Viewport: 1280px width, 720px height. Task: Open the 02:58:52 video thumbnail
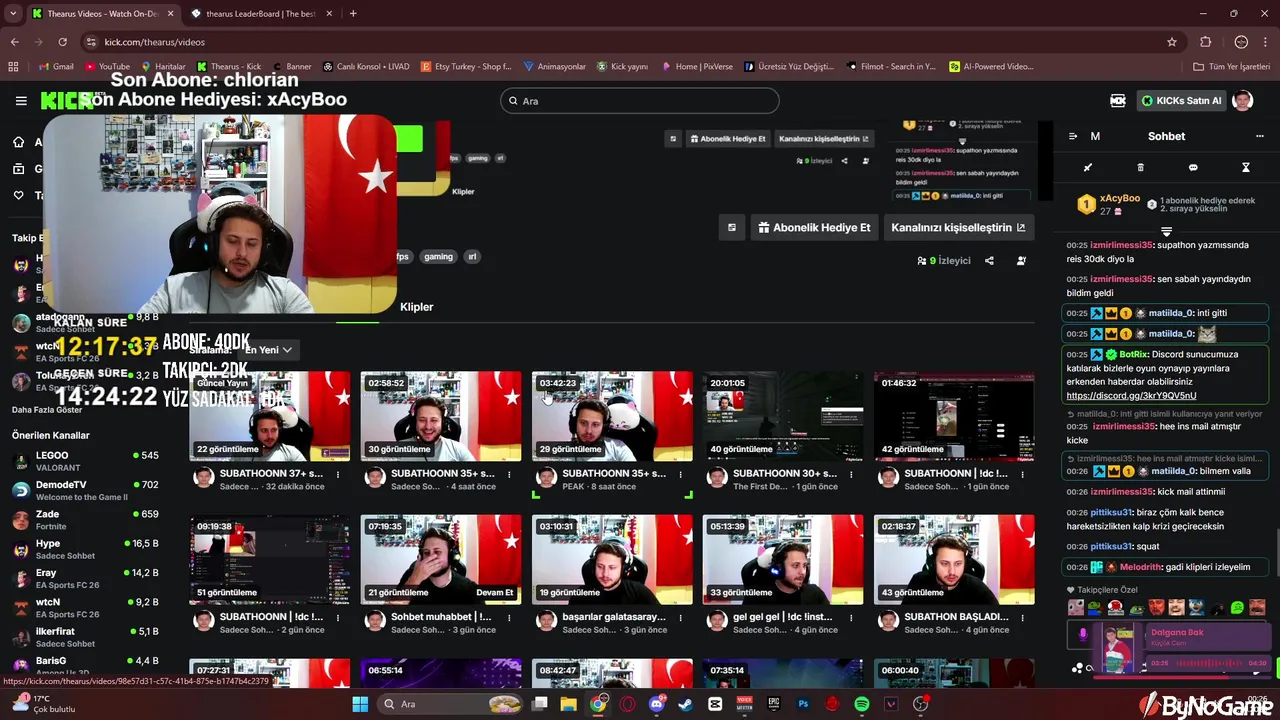tap(440, 416)
